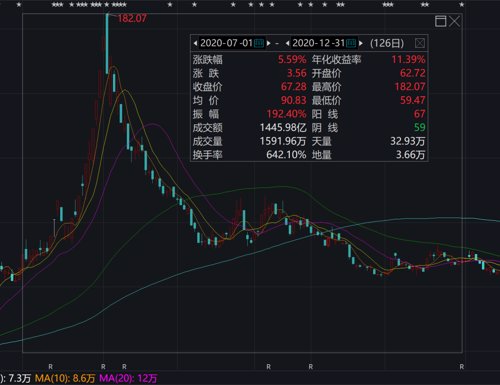The image size is (500, 385).
Task: Select the MA(20) 12万 indicator label
Action: (128, 378)
